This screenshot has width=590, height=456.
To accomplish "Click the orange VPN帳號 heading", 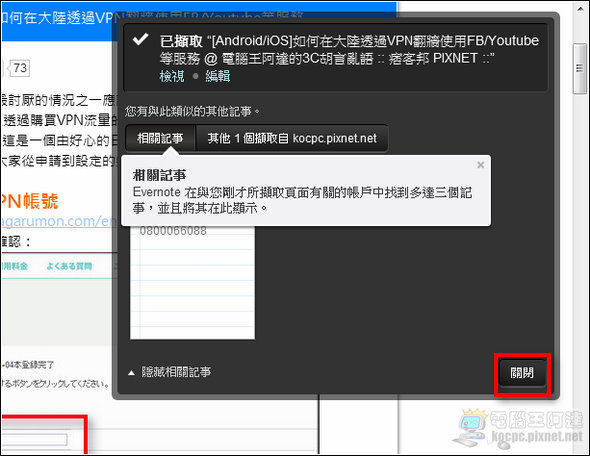I will point(29,201).
